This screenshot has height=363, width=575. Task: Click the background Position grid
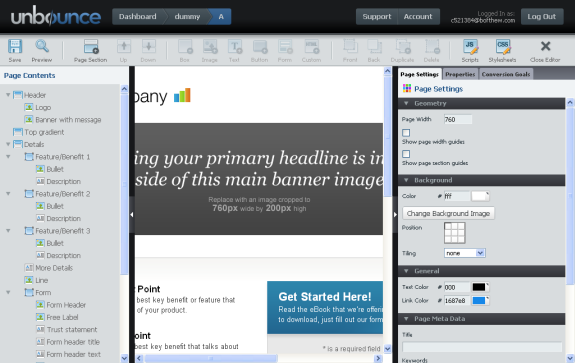pyautogui.click(x=454, y=233)
